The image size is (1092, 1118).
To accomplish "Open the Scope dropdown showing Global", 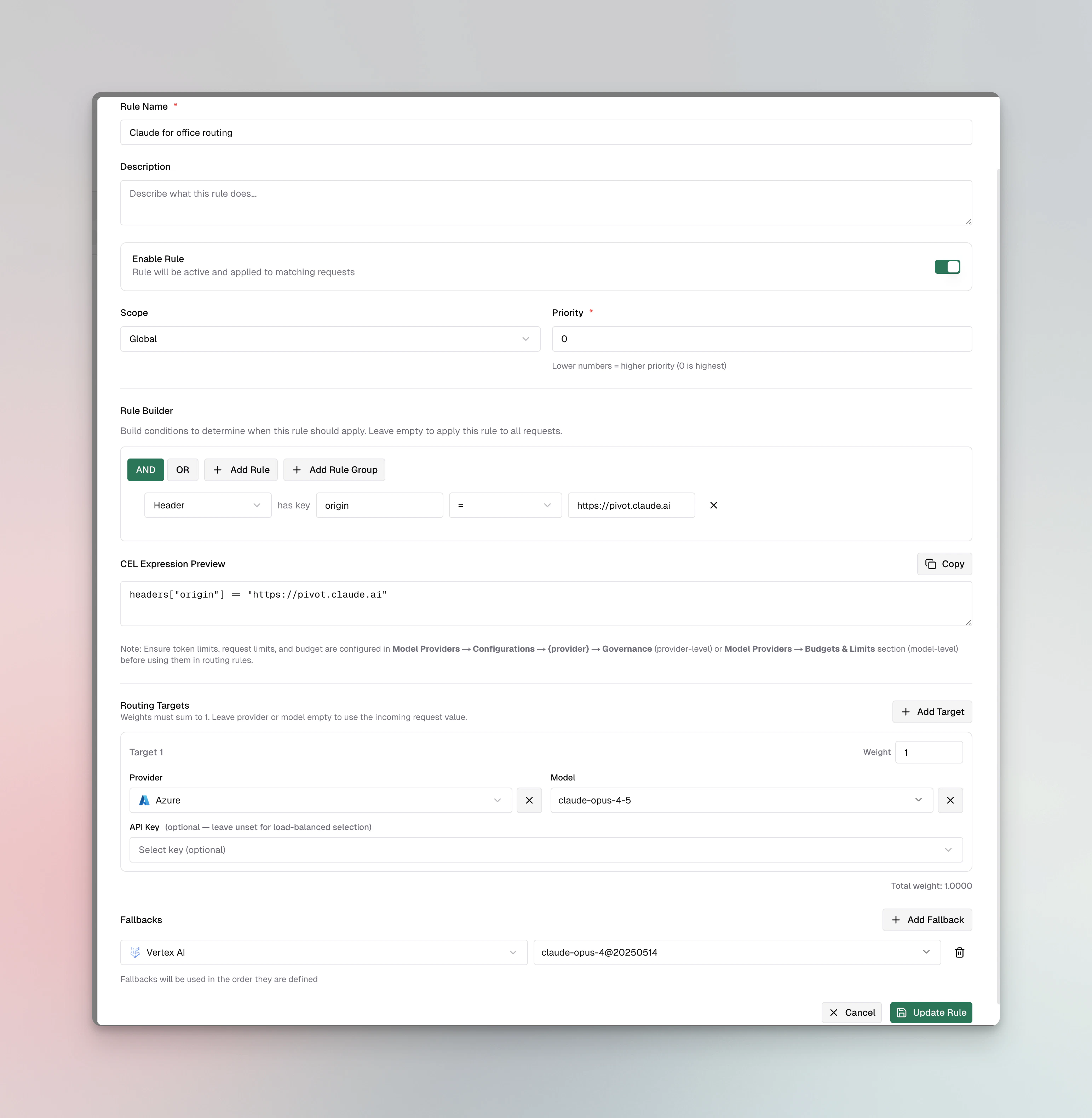I will tap(330, 339).
